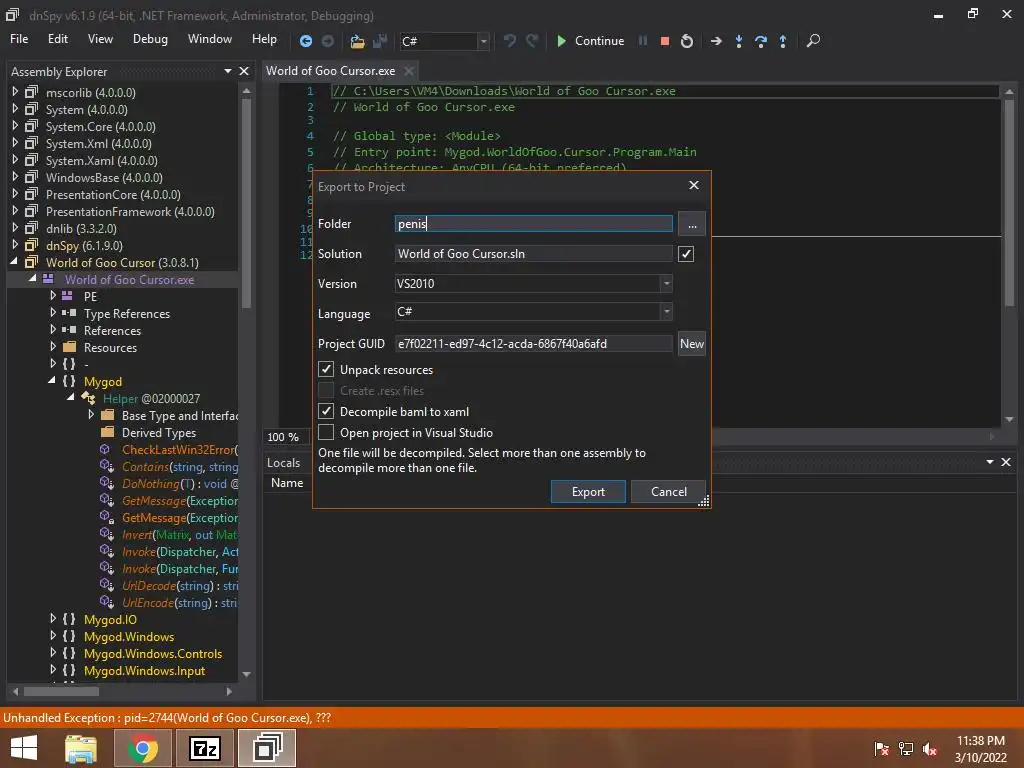Select the Resources tree node

pyautogui.click(x=110, y=347)
